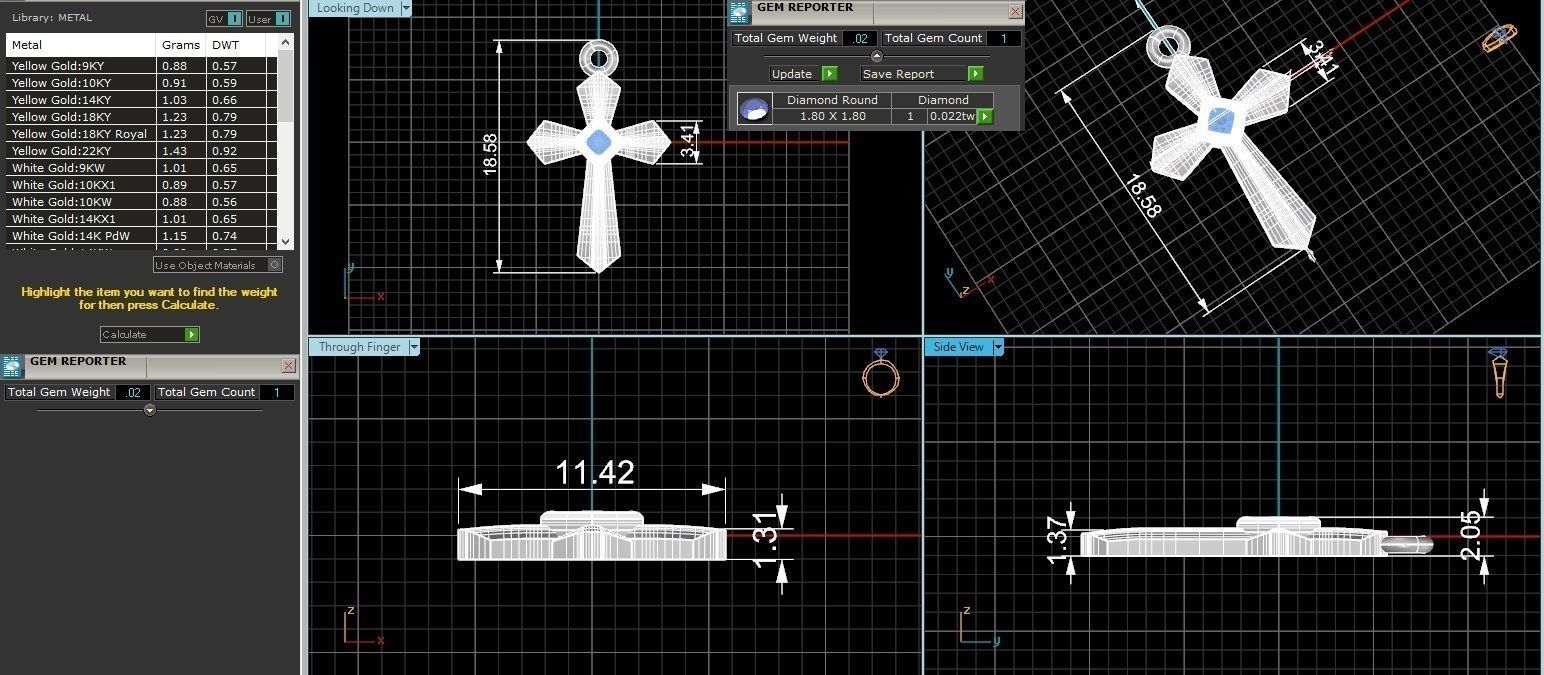The height and width of the screenshot is (675, 1544).
Task: Click the green arrow on Calculate button
Action: point(192,335)
